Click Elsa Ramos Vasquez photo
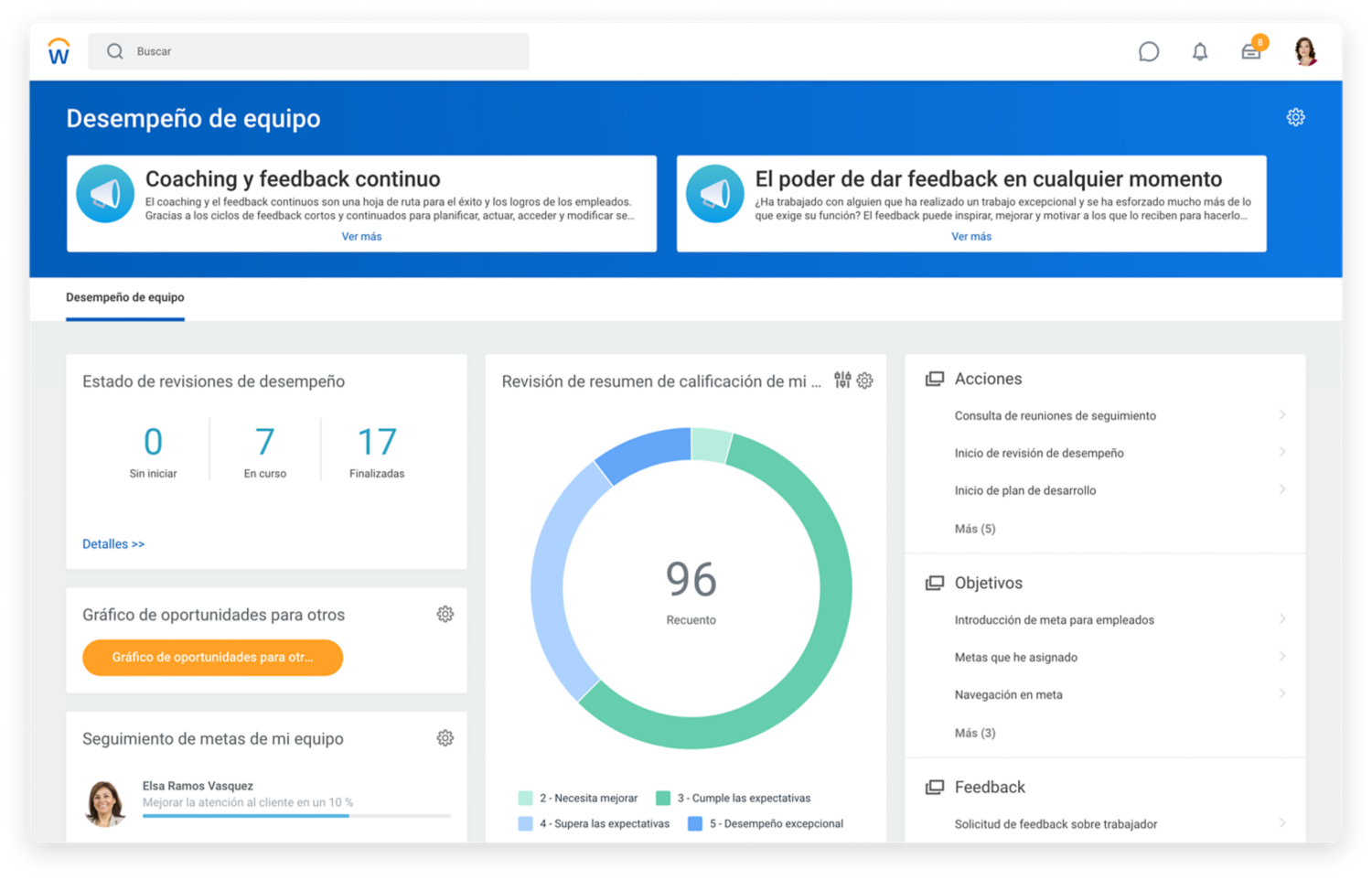This screenshot has width=1372, height=880. [105, 802]
